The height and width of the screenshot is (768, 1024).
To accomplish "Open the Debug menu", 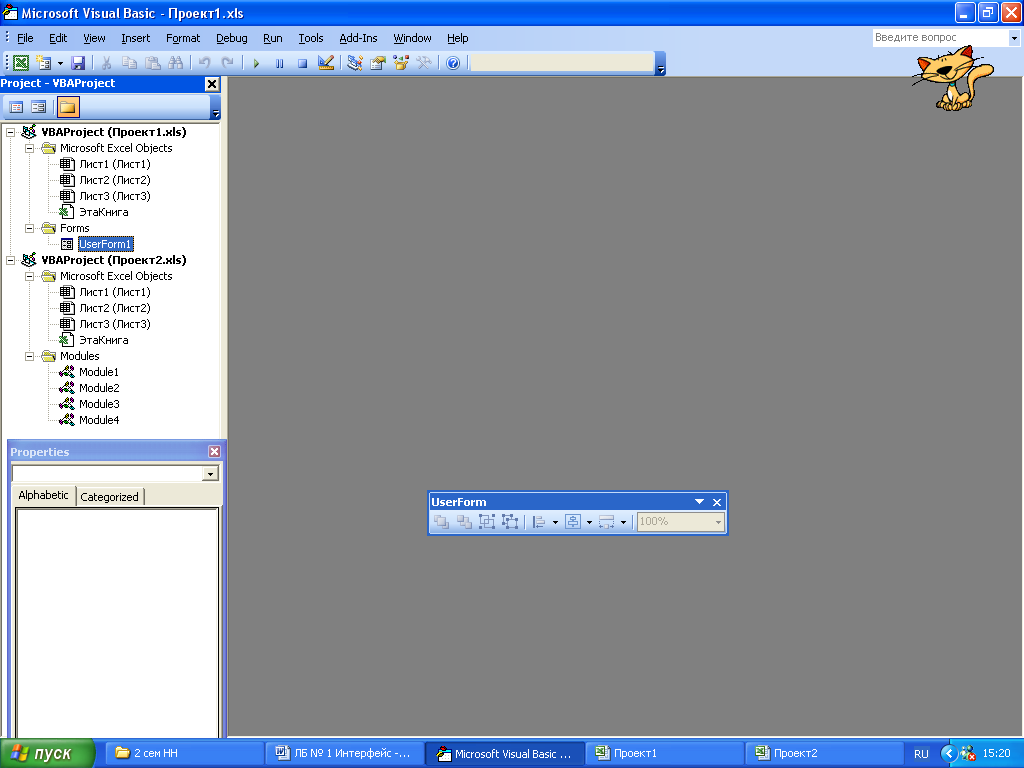I will click(x=231, y=39).
